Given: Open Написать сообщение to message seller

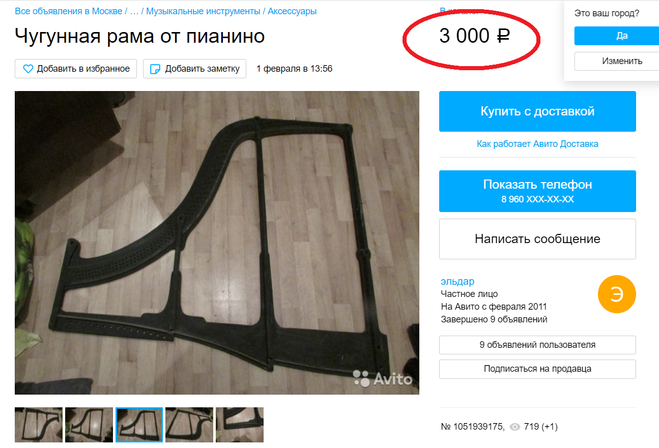Looking at the screenshot, I should pos(537,239).
